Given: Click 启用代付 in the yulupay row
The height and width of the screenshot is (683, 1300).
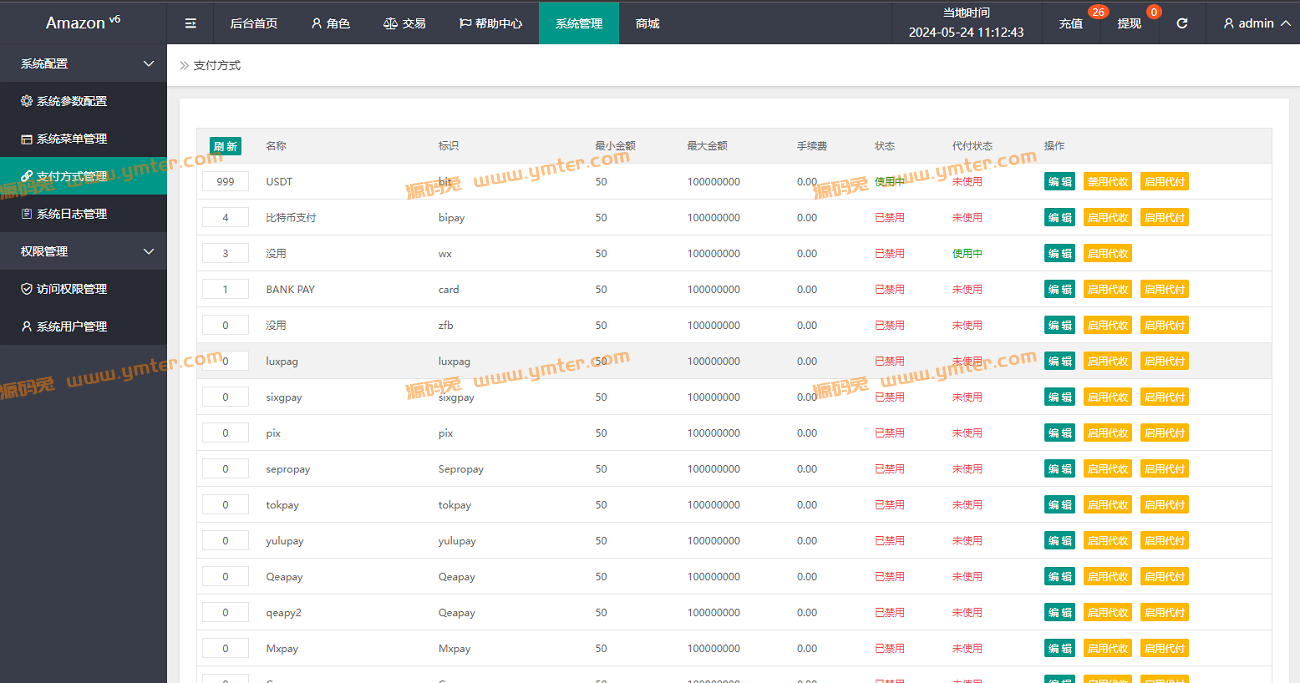Looking at the screenshot, I should pyautogui.click(x=1165, y=541).
